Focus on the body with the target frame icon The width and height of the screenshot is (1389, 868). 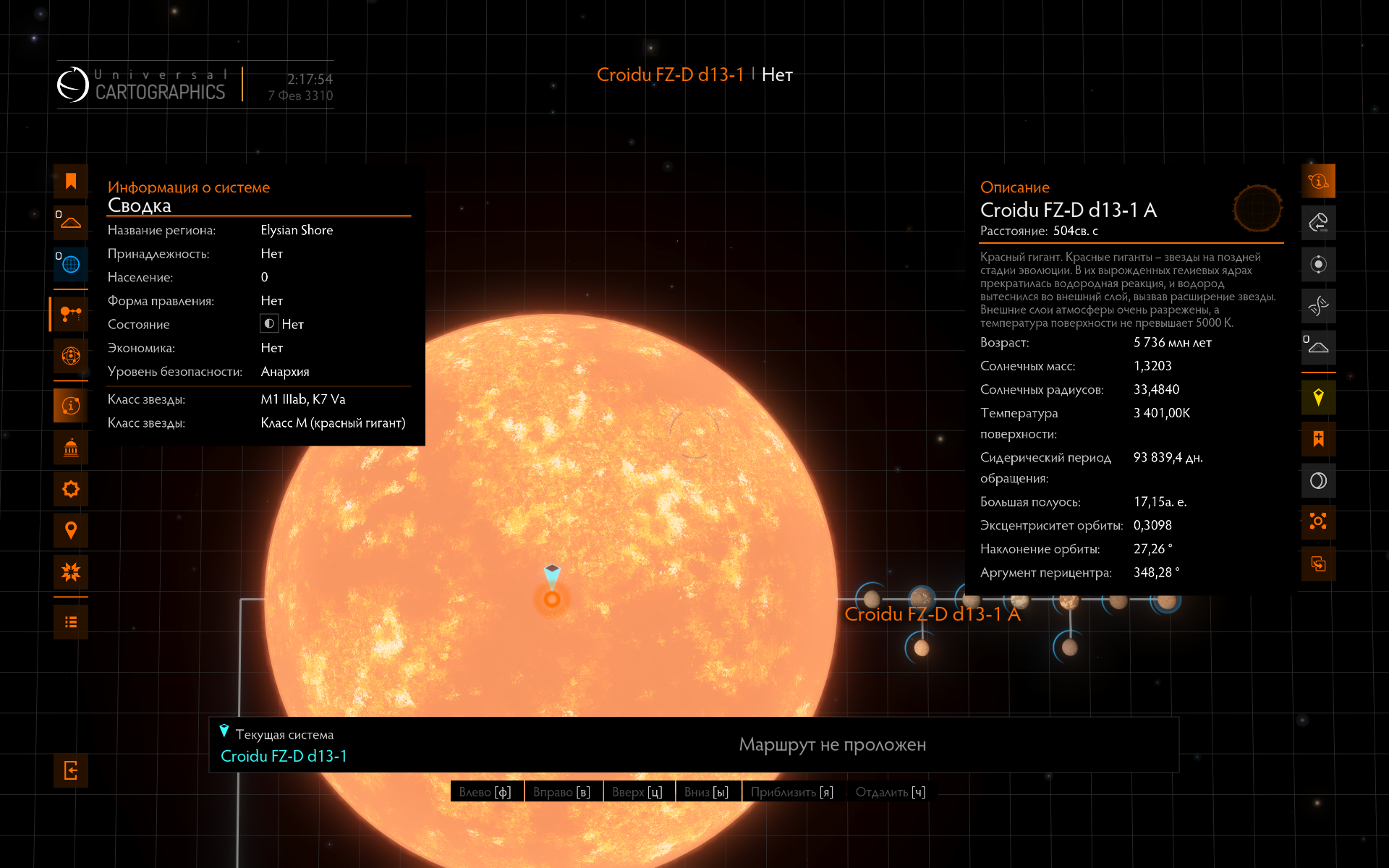[x=1318, y=522]
